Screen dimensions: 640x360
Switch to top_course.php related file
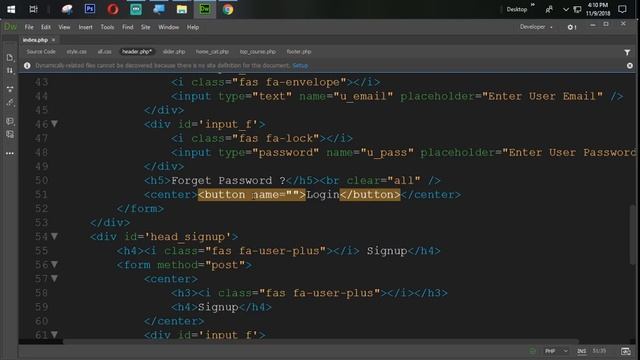point(258,52)
